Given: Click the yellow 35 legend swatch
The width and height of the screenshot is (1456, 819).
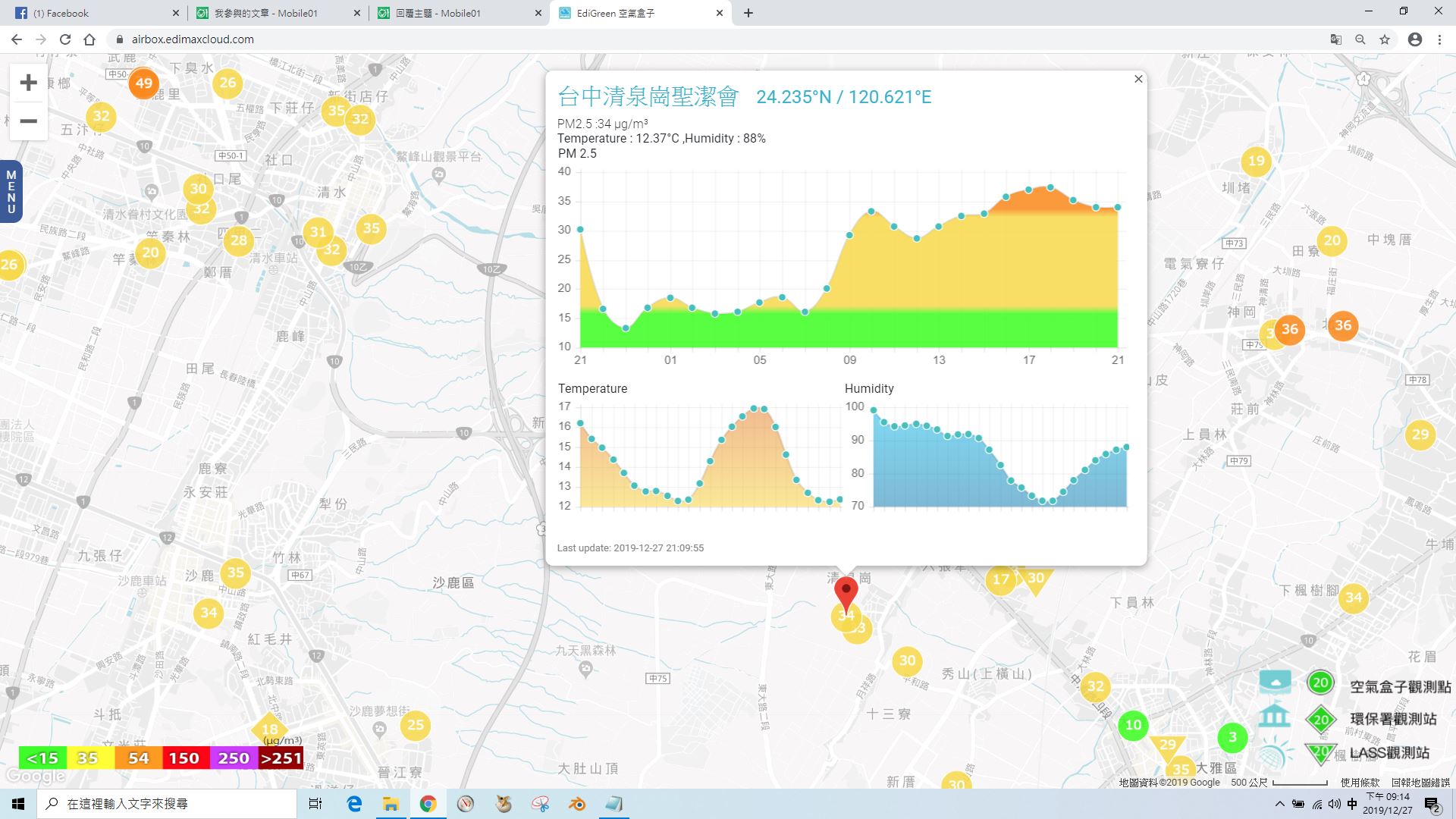Looking at the screenshot, I should (90, 758).
